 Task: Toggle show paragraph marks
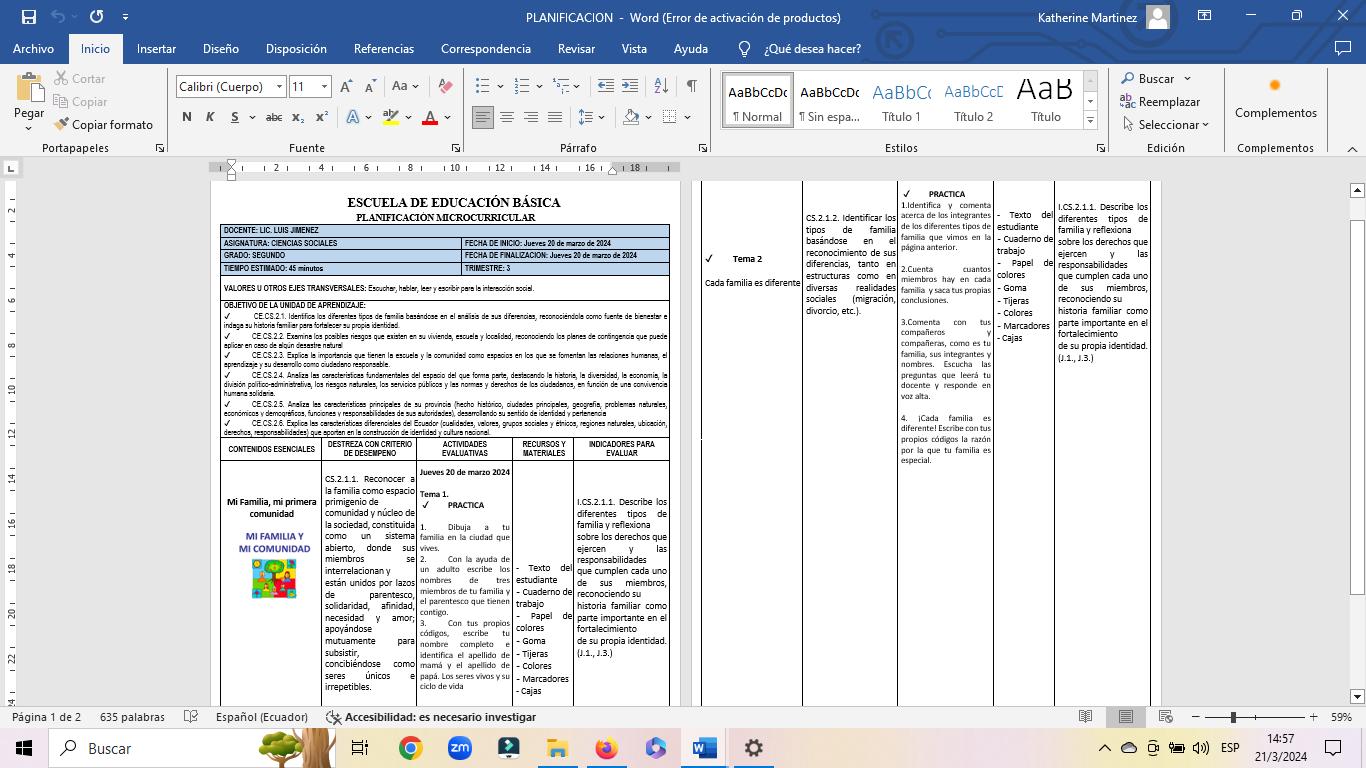[691, 86]
